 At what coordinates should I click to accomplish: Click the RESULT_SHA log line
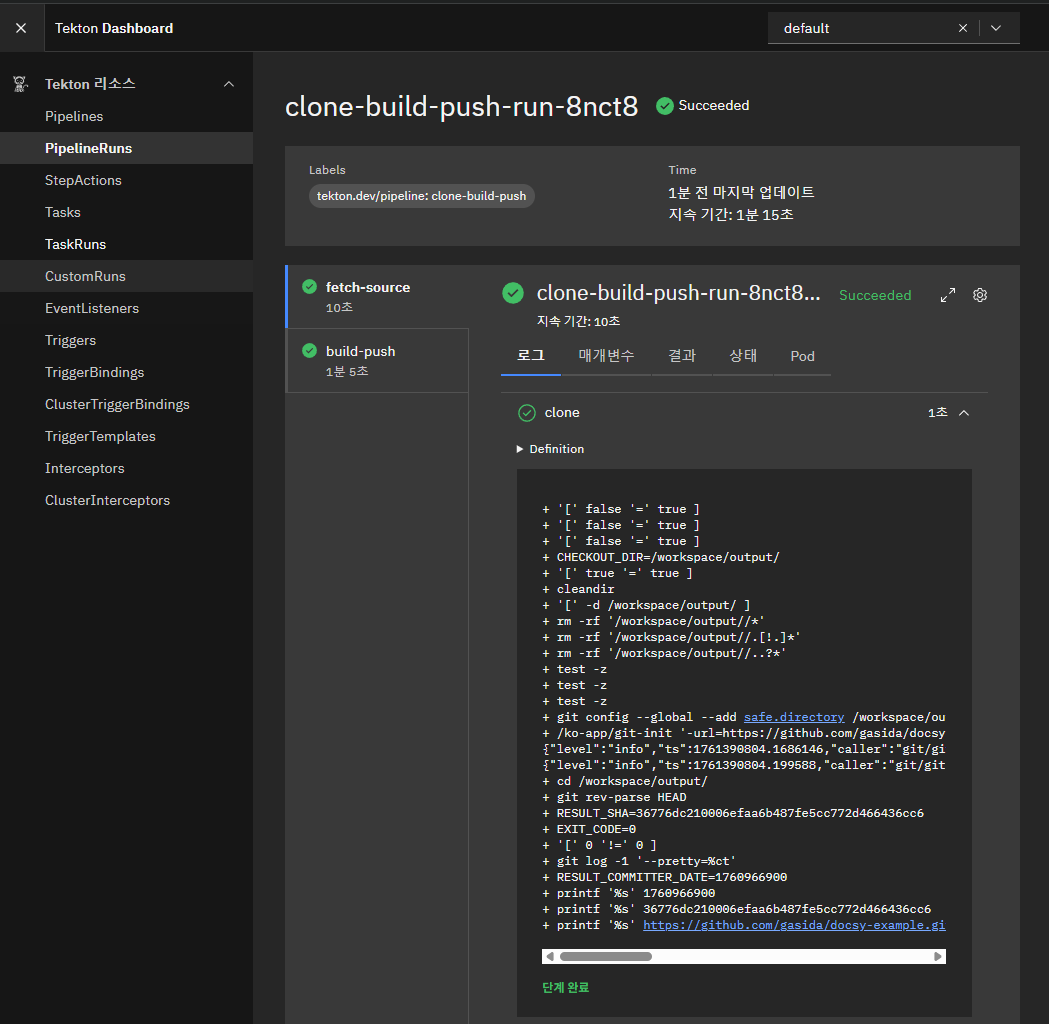click(733, 813)
